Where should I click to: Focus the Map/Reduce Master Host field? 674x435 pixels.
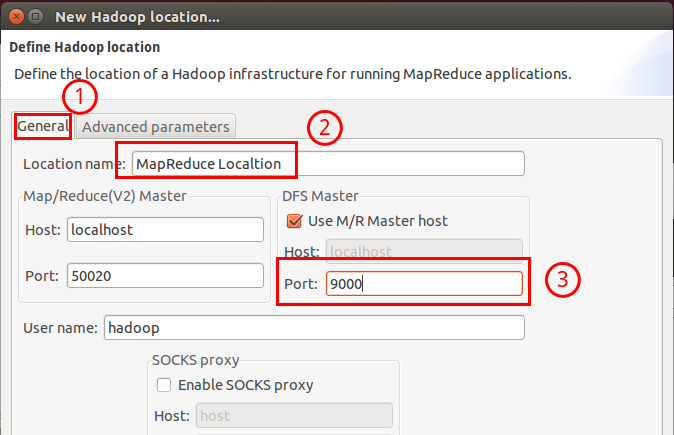coord(164,229)
